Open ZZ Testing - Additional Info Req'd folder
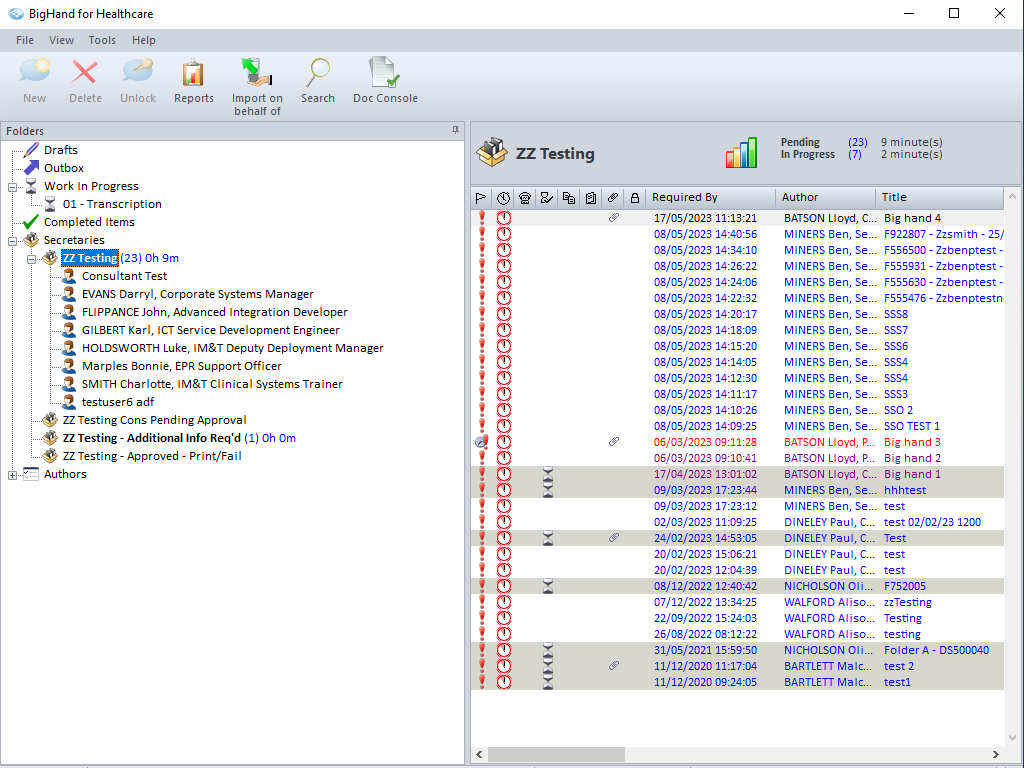 click(152, 438)
